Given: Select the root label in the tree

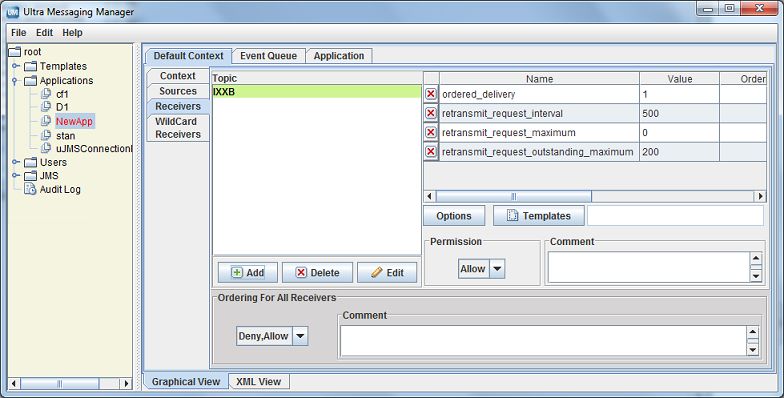Looking at the screenshot, I should 32,52.
